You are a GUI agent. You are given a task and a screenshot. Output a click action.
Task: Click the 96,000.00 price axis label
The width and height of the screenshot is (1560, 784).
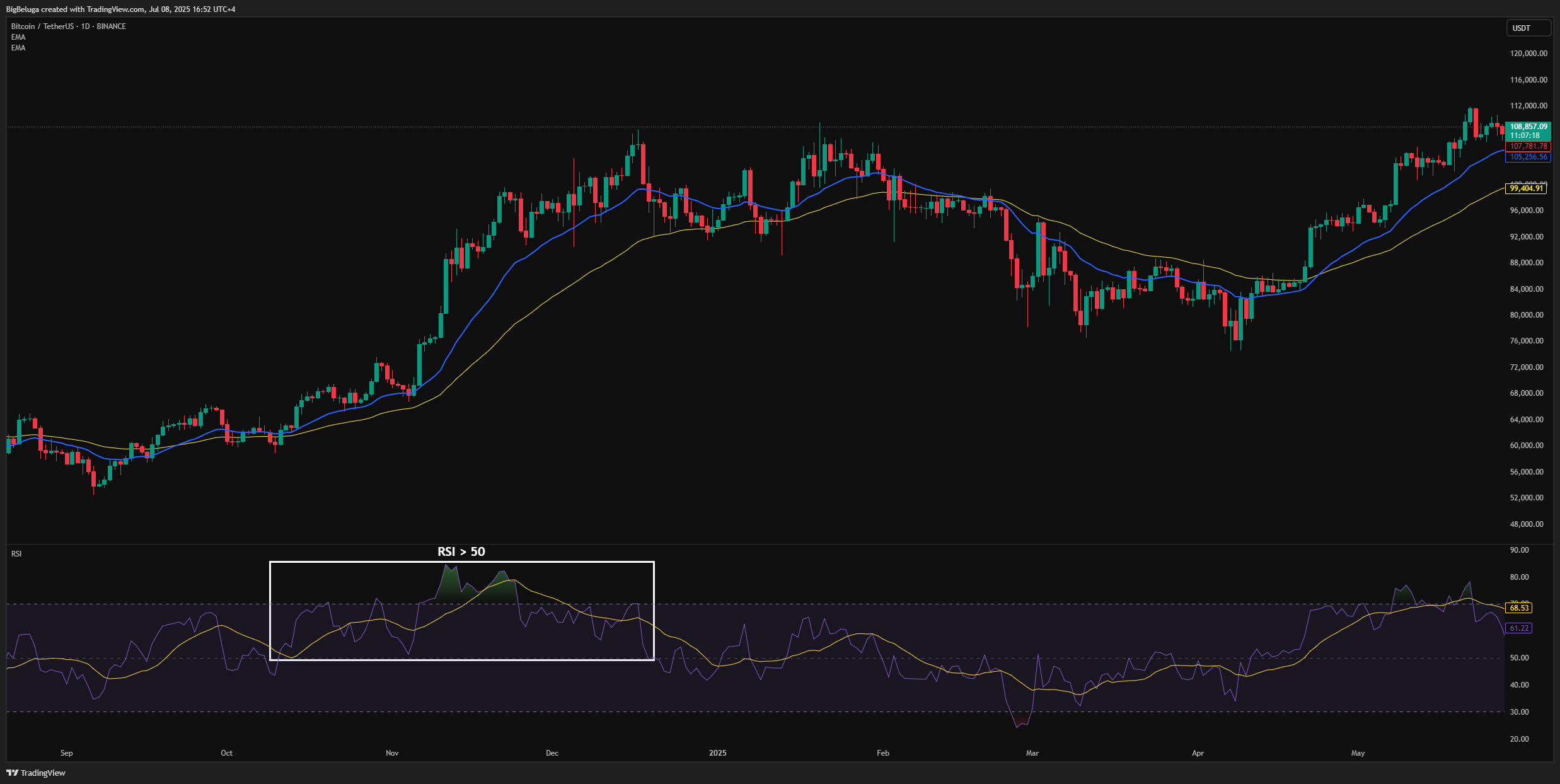1527,210
